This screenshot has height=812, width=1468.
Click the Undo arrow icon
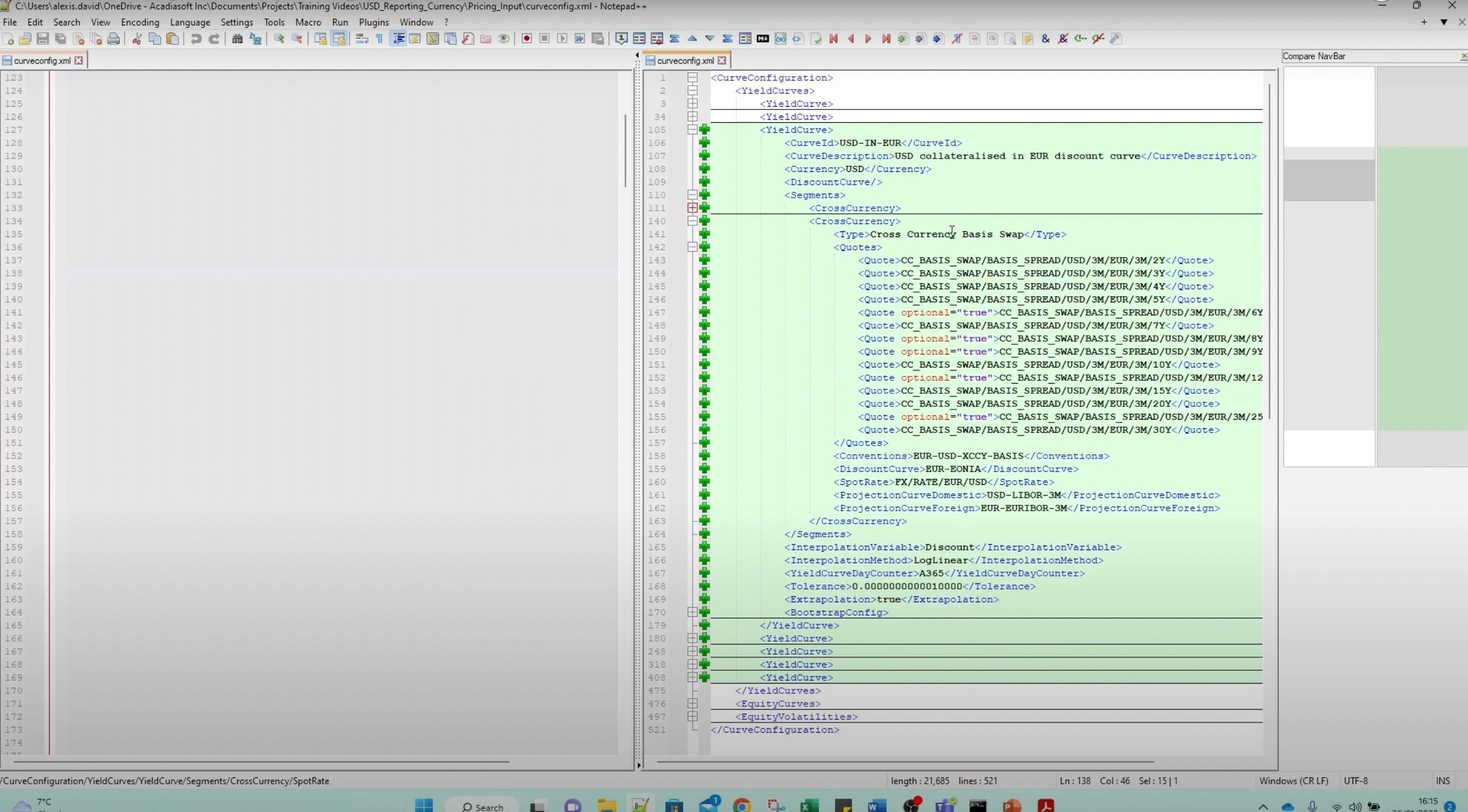[196, 39]
